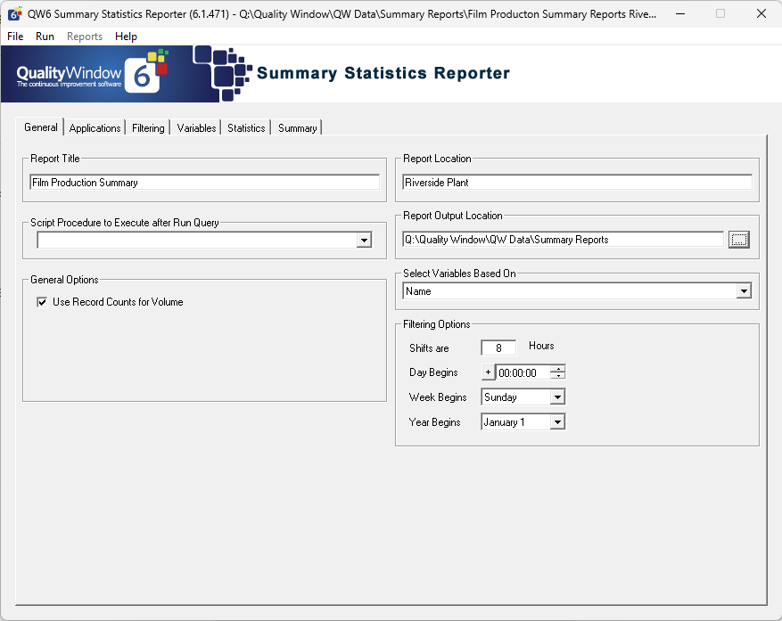Click the Report Title input field
The image size is (782, 621).
coord(204,182)
